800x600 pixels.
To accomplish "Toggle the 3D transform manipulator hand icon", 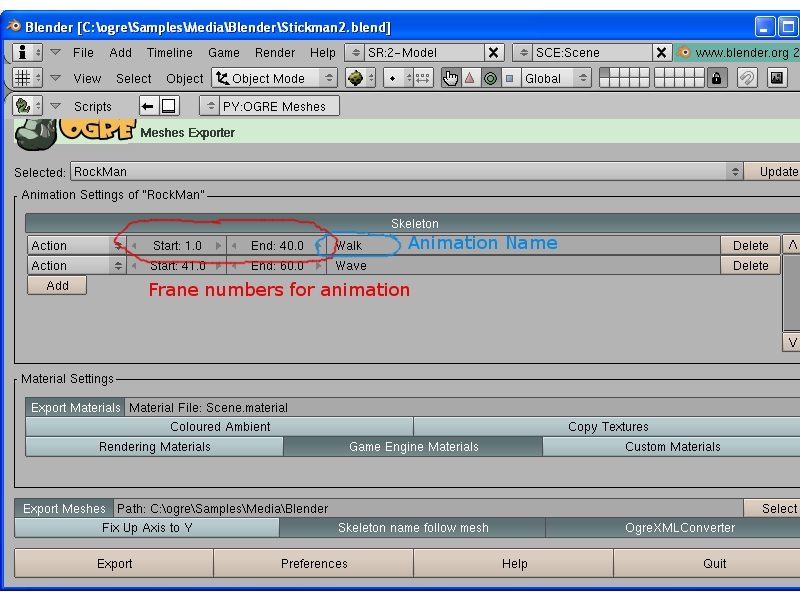I will (450, 78).
